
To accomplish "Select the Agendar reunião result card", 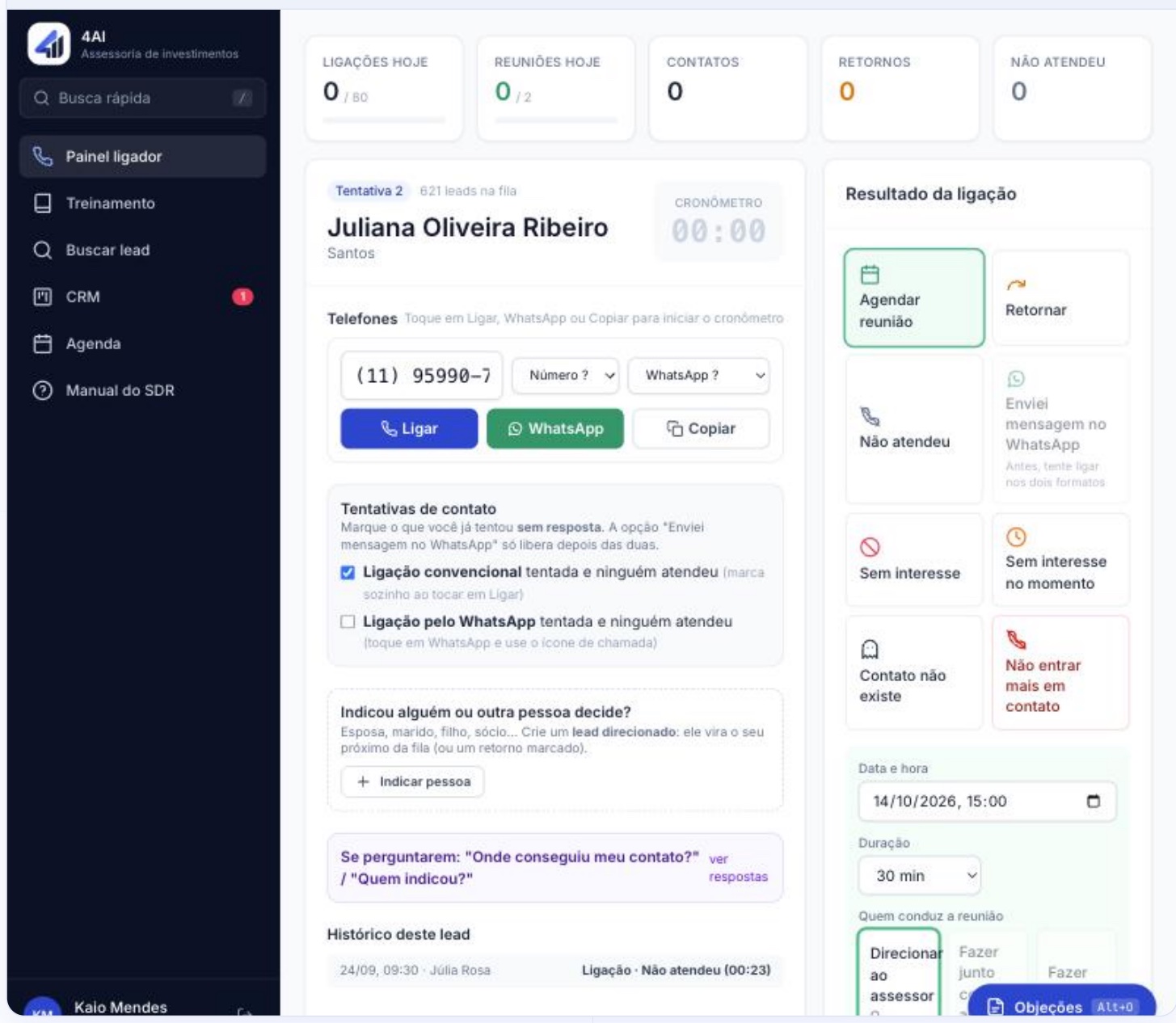I will pyautogui.click(x=914, y=297).
